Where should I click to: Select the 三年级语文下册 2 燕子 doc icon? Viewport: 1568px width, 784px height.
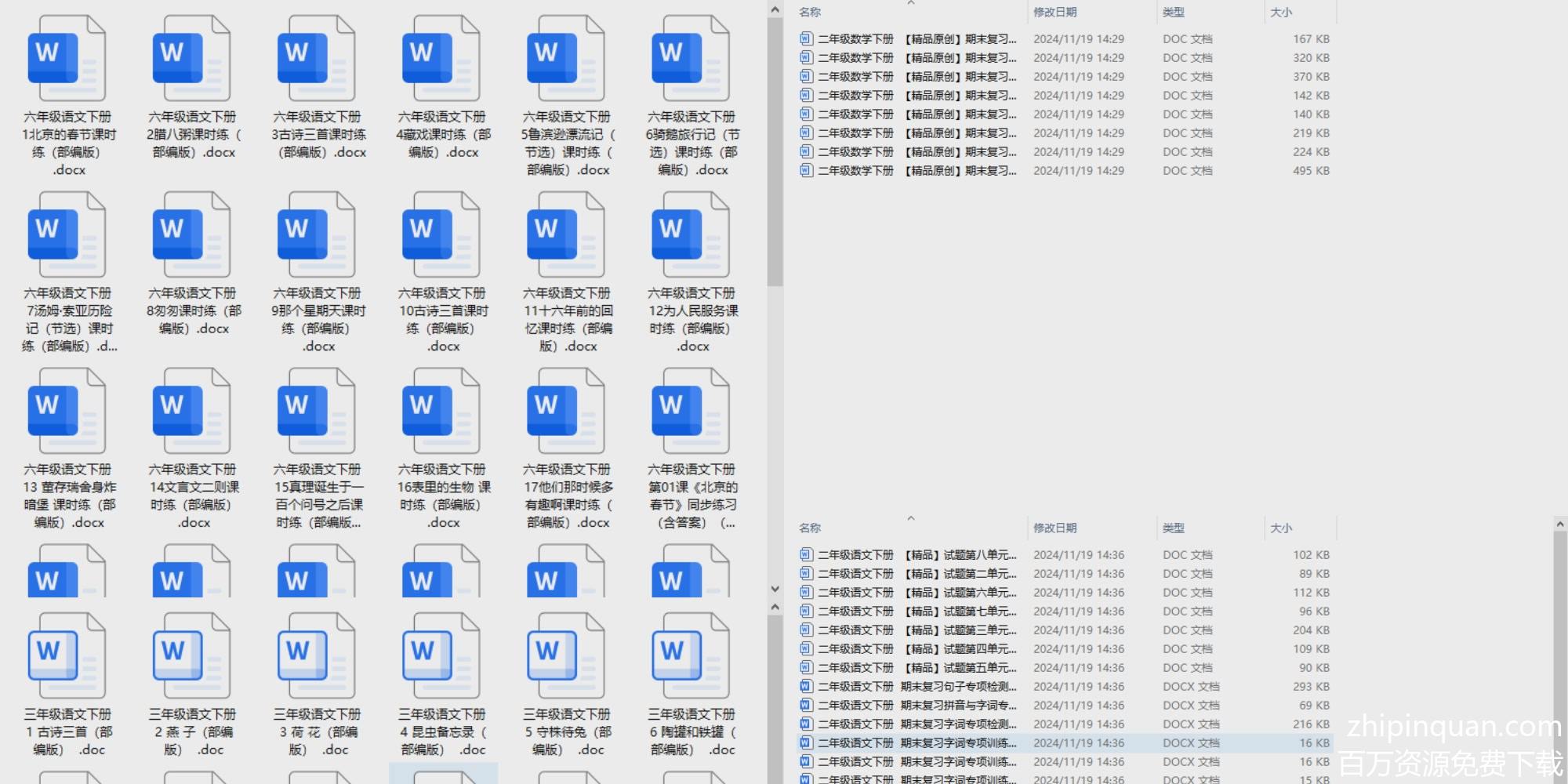(191, 657)
